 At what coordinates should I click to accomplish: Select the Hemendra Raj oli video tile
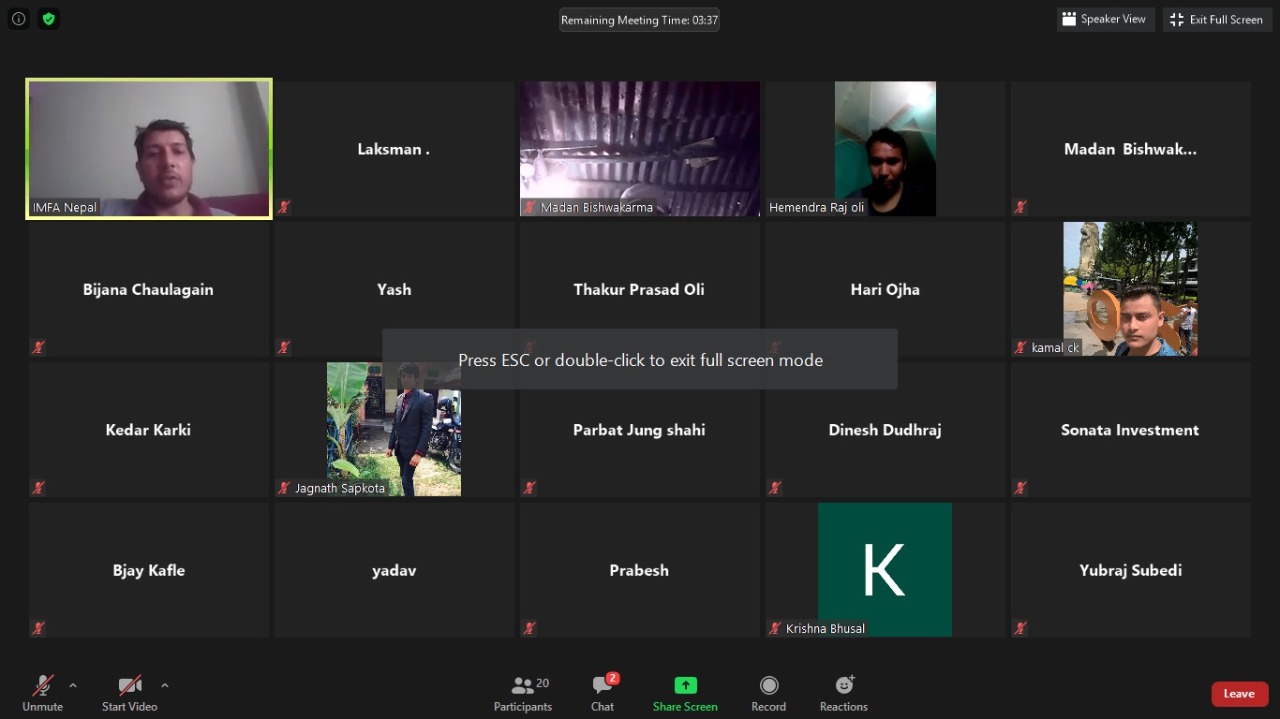tap(885, 148)
